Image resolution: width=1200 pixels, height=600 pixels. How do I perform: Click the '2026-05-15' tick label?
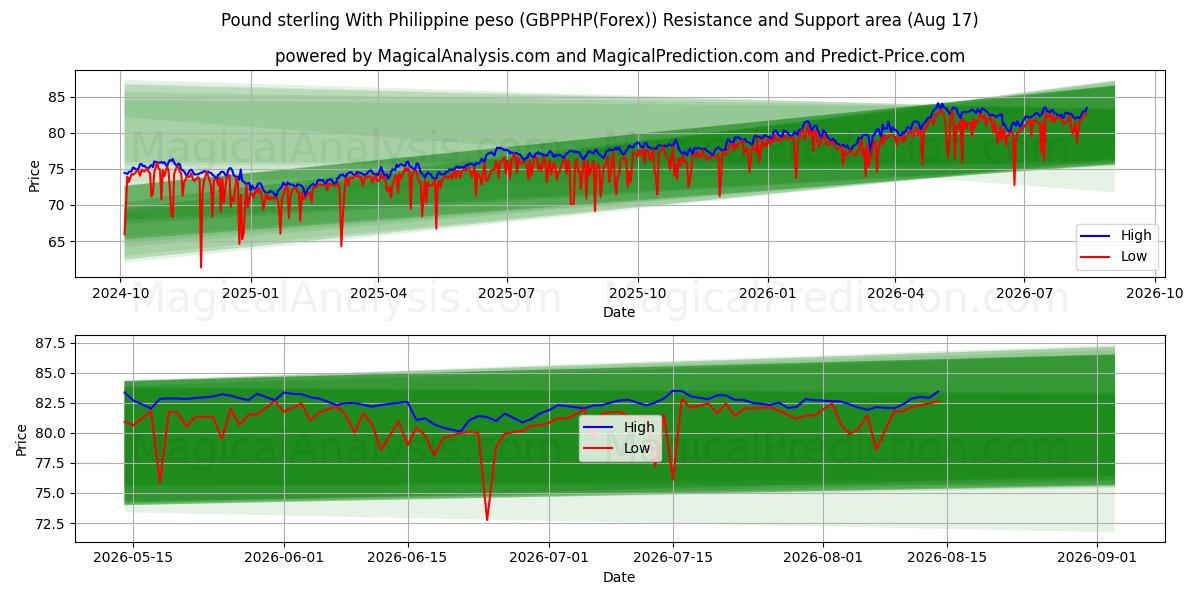(x=134, y=559)
